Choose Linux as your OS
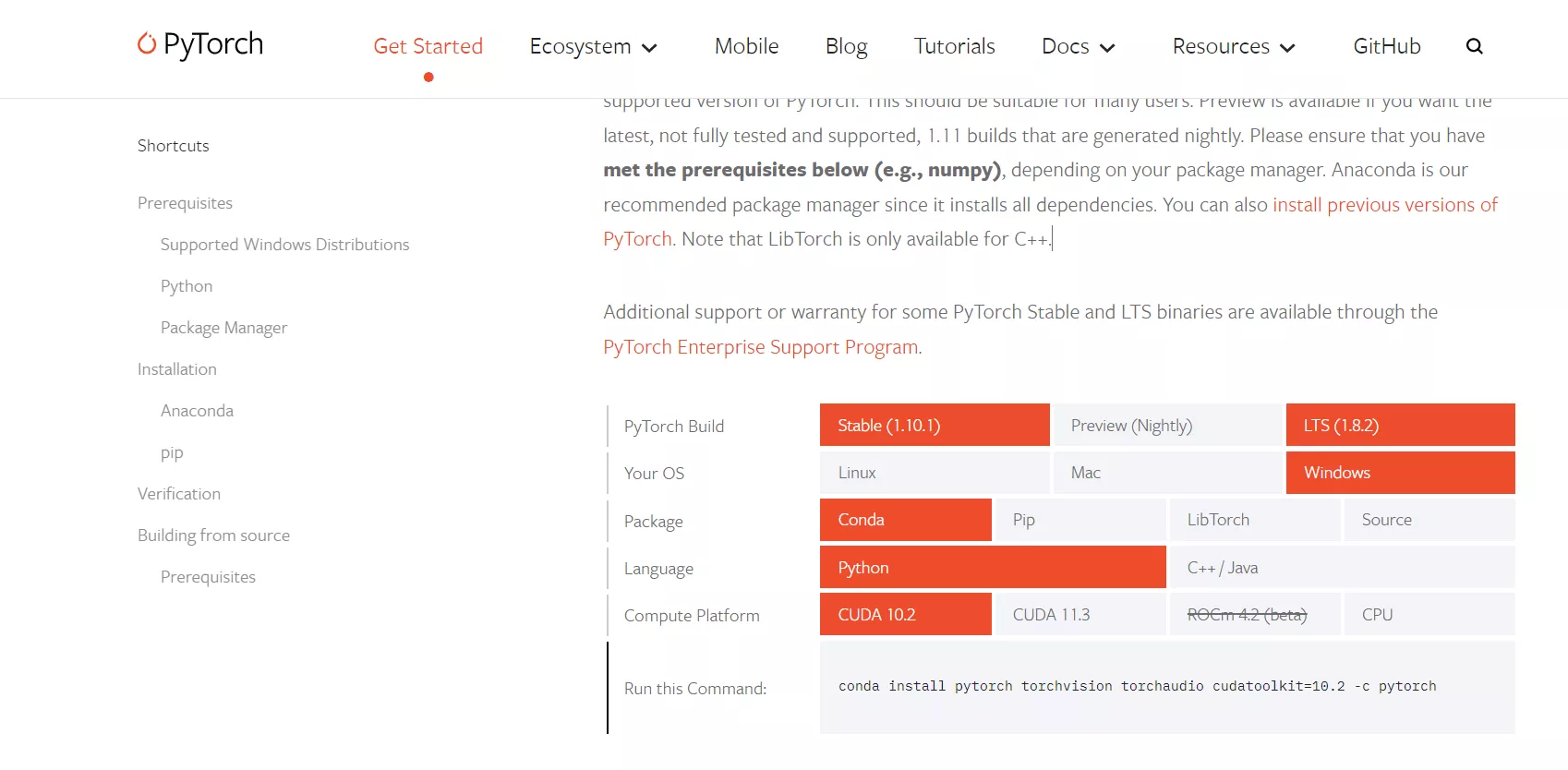 coord(935,473)
